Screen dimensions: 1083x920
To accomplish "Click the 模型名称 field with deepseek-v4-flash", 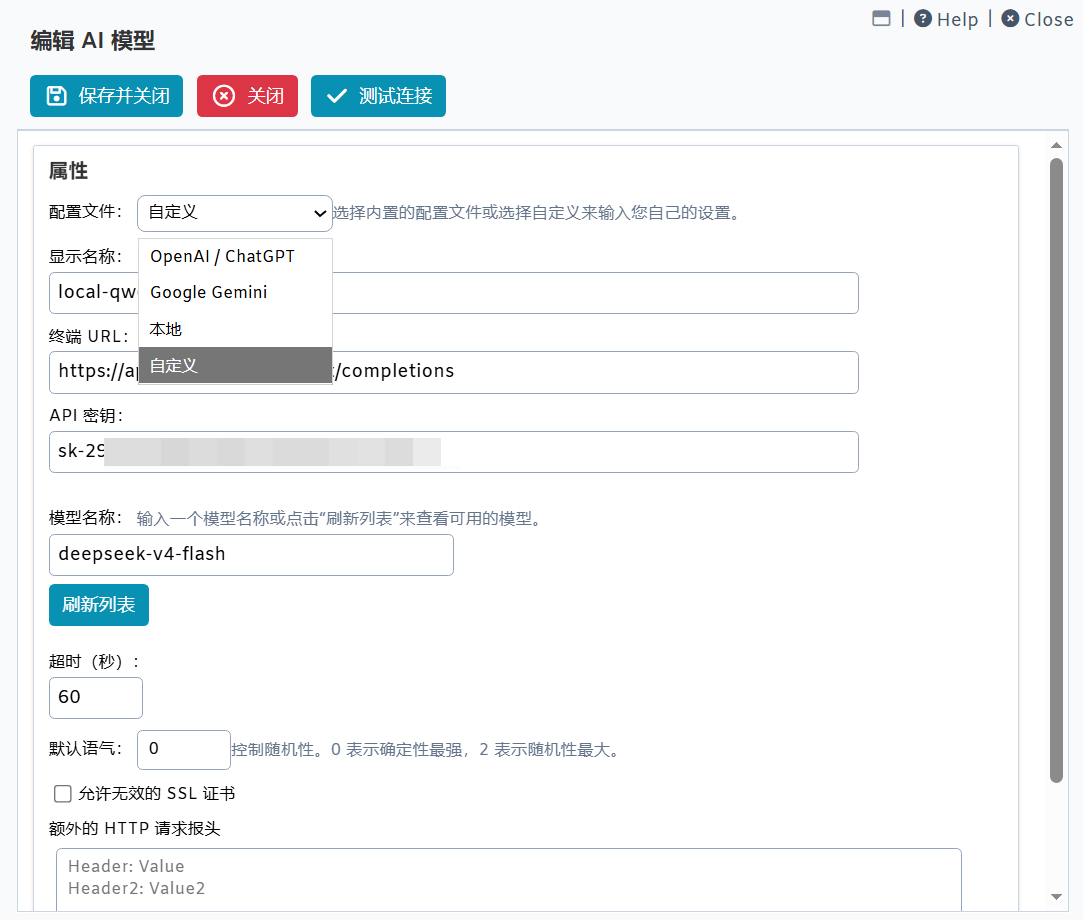I will click(251, 555).
